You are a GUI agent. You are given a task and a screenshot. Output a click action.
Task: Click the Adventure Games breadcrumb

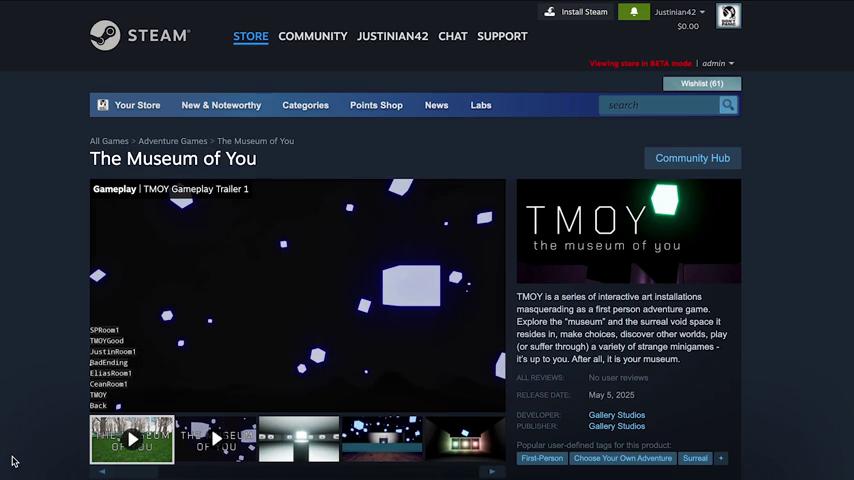[x=173, y=141]
